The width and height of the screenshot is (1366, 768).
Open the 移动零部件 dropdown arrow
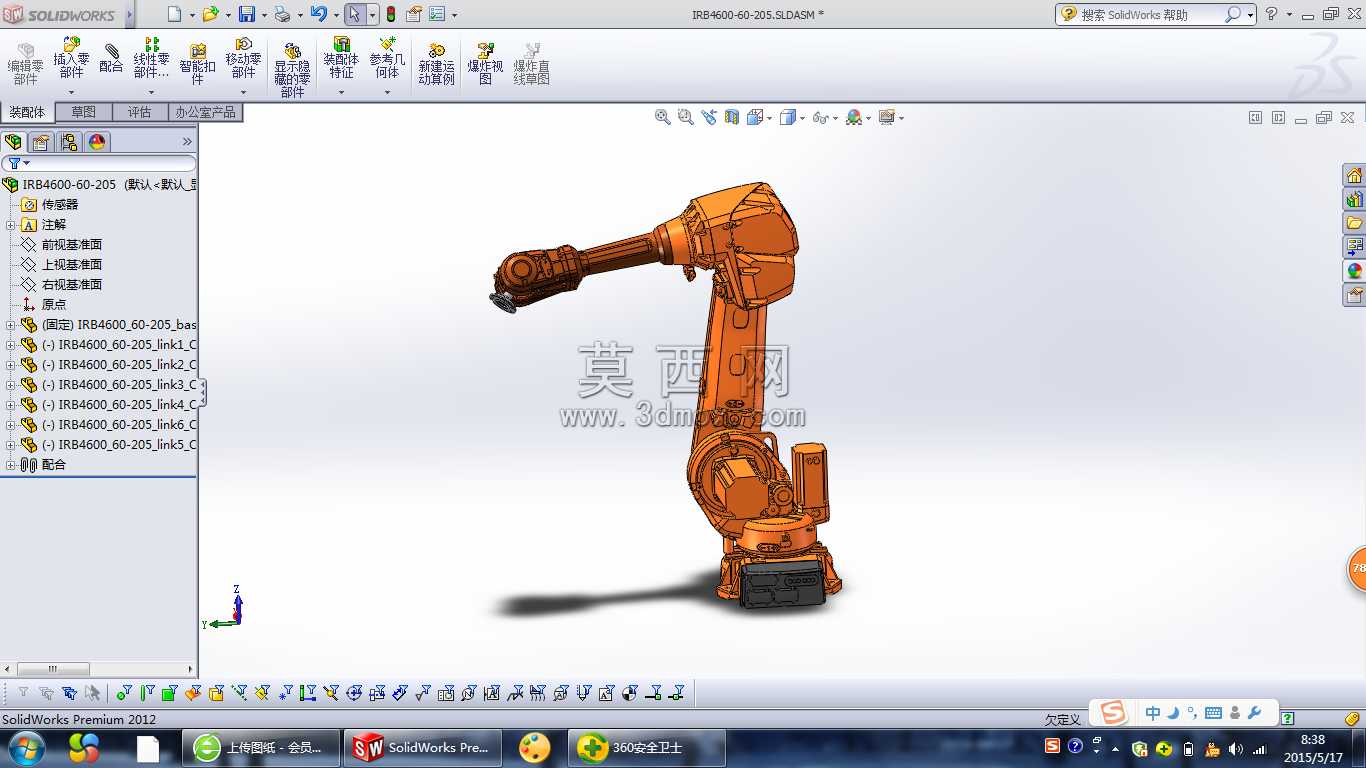243,92
